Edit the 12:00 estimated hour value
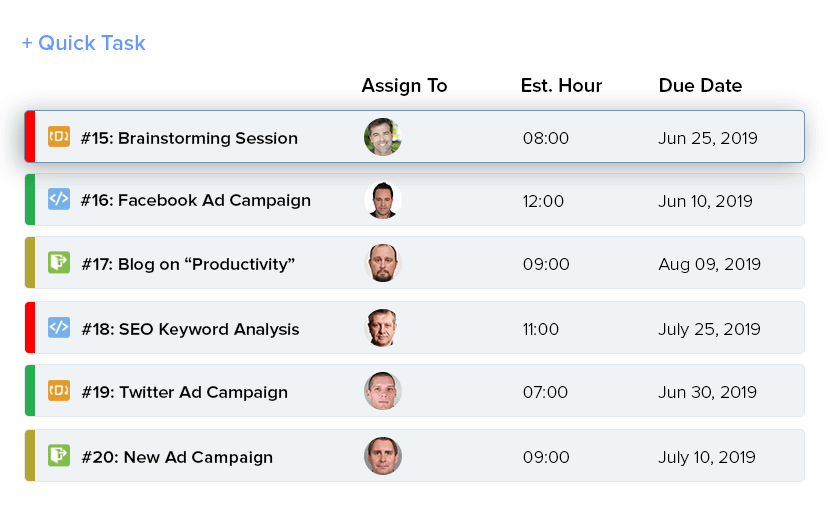Screen dimensions: 830x520 [543, 201]
